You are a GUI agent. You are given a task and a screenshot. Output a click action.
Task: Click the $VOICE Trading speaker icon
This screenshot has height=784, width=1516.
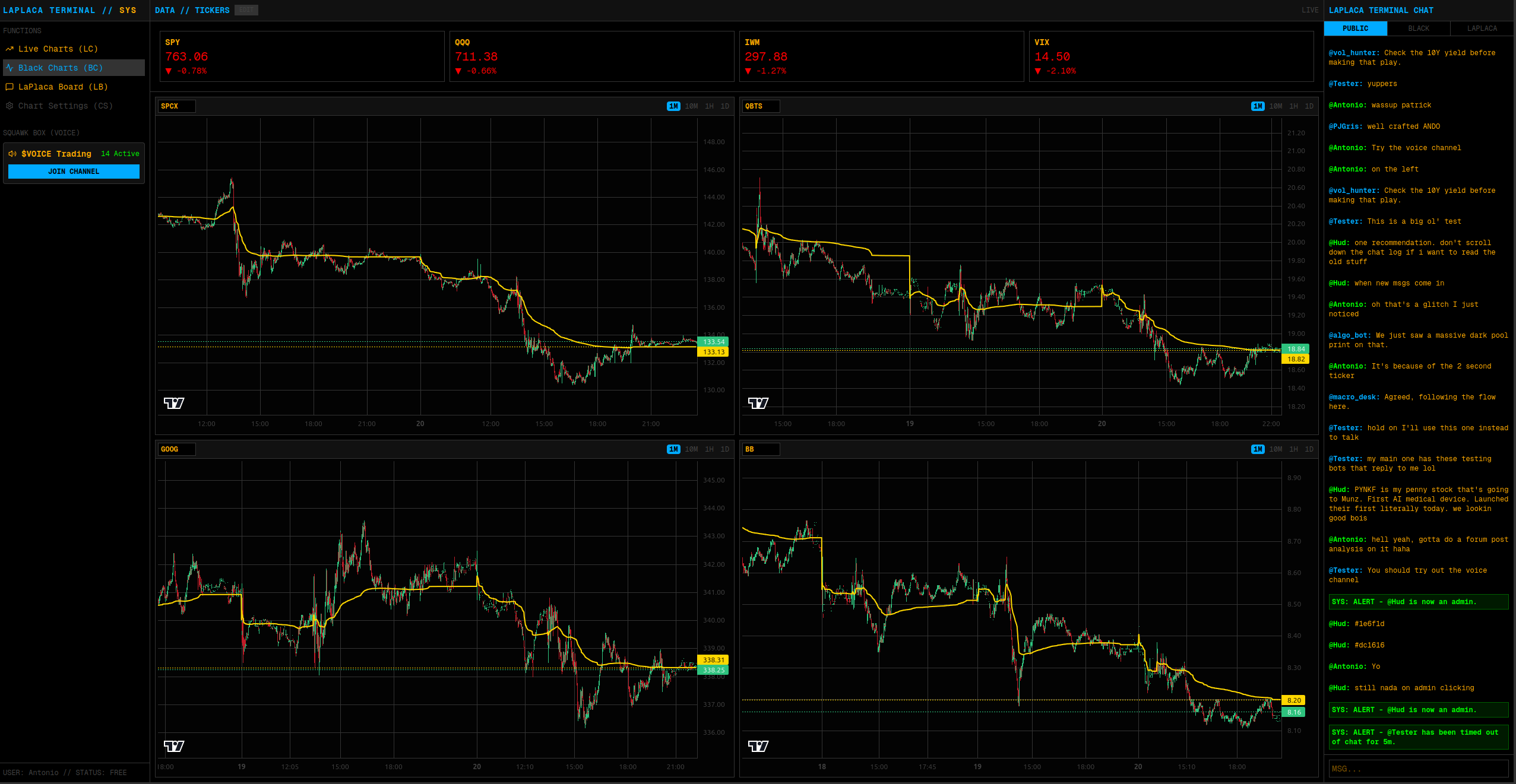click(x=12, y=154)
